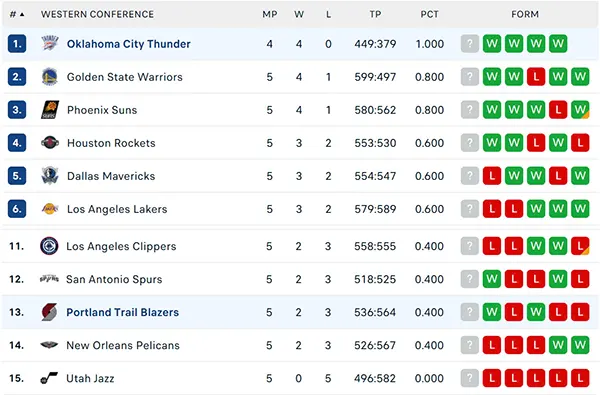Click the Western Conference column header
This screenshot has height=395, width=600.
(x=98, y=15)
